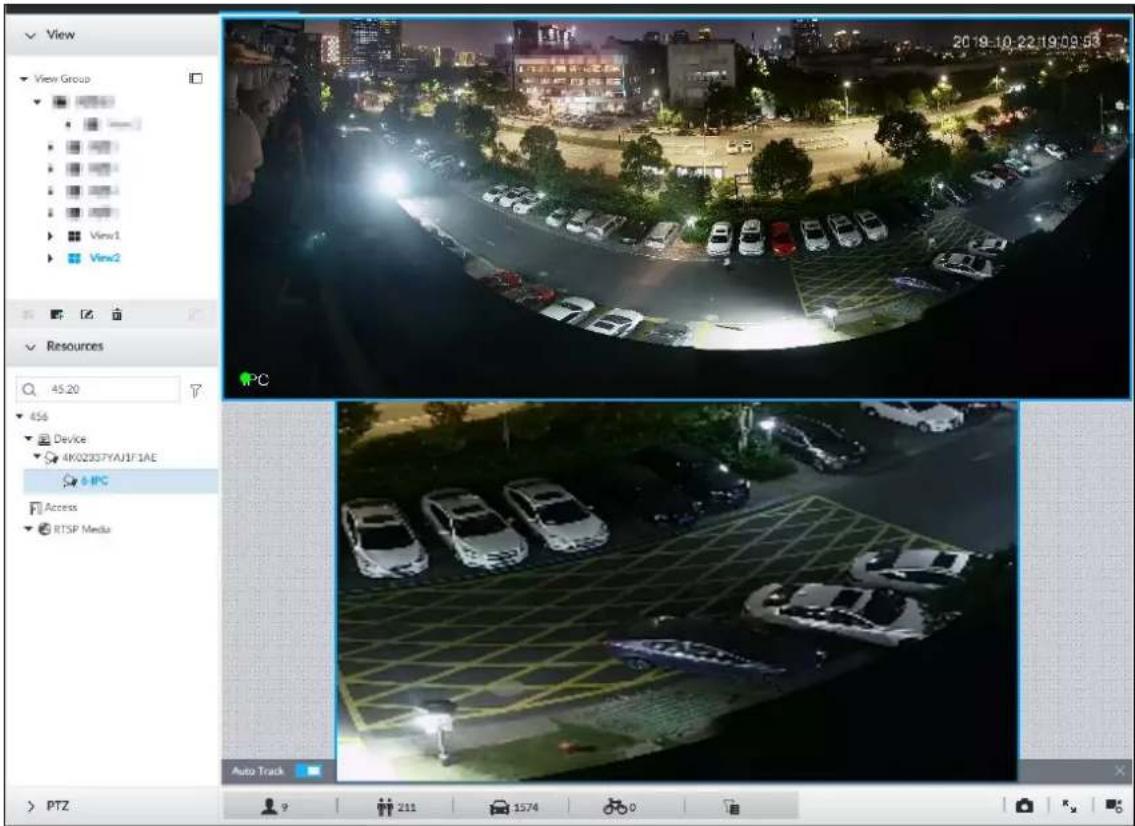The image size is (1135, 826).
Task: Click the camera icon beside 4K02337YAJ1F1AE
Action: click(x=51, y=458)
